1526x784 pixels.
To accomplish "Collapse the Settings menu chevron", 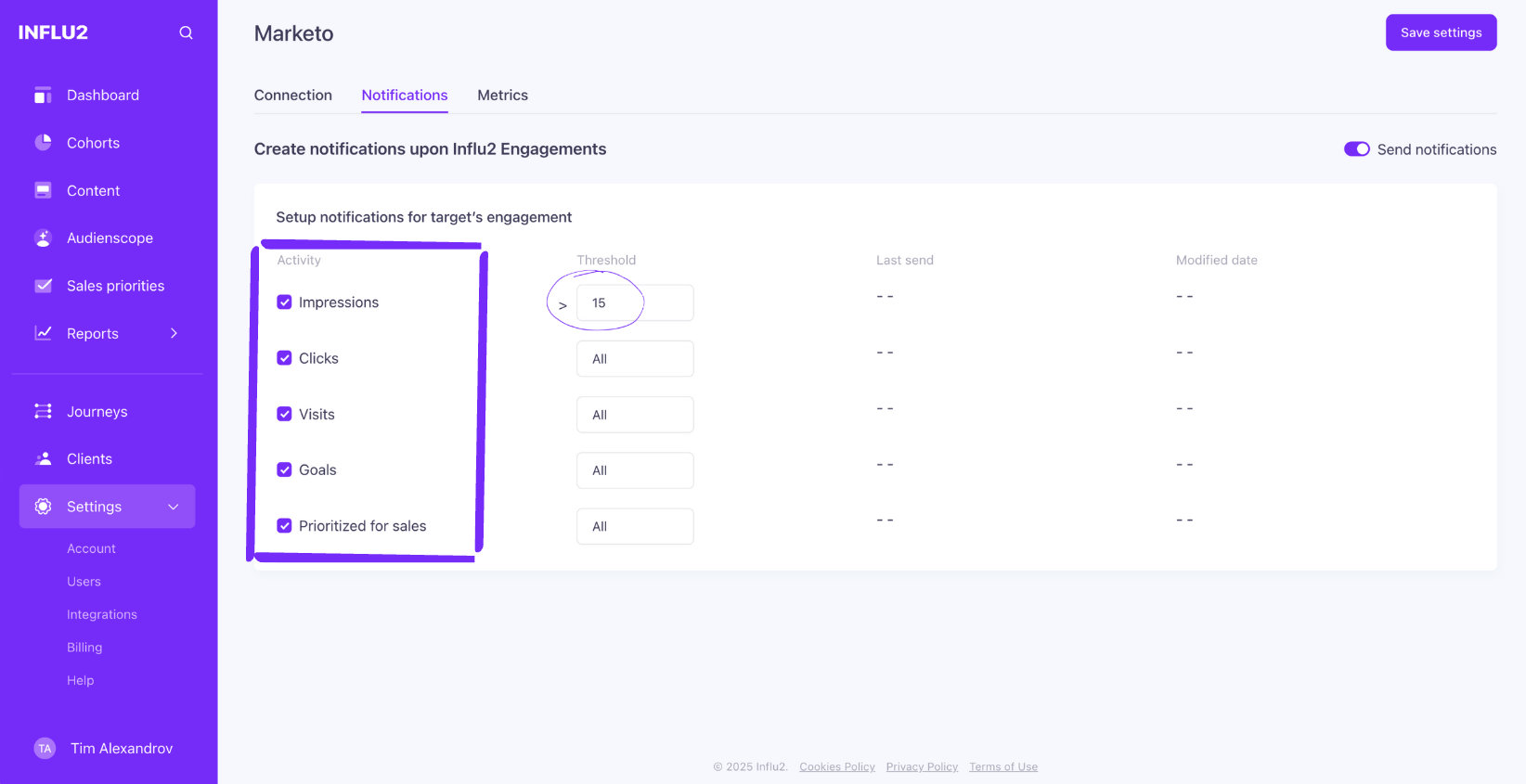I will point(173,507).
